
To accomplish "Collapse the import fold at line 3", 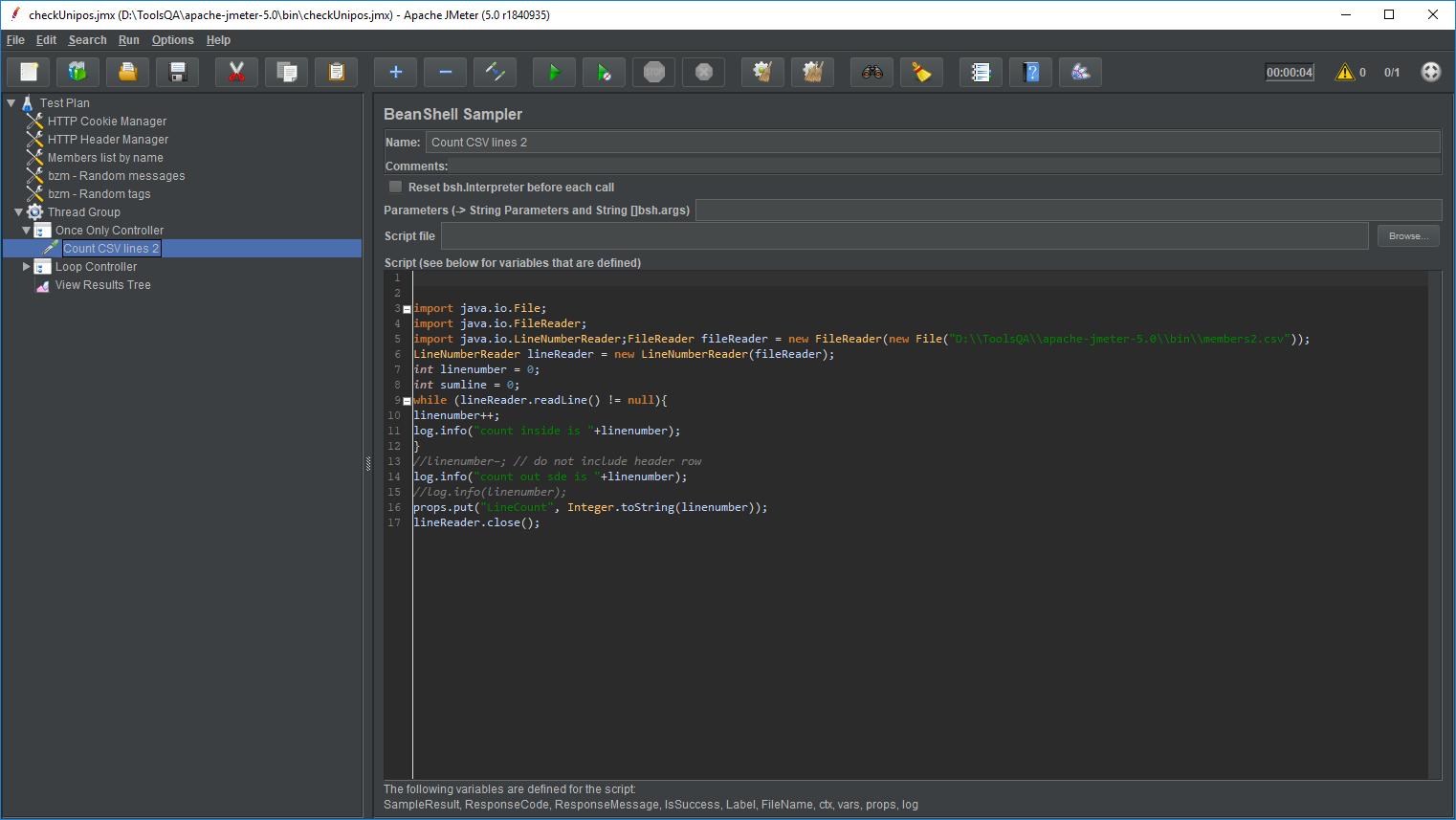I will click(x=407, y=309).
